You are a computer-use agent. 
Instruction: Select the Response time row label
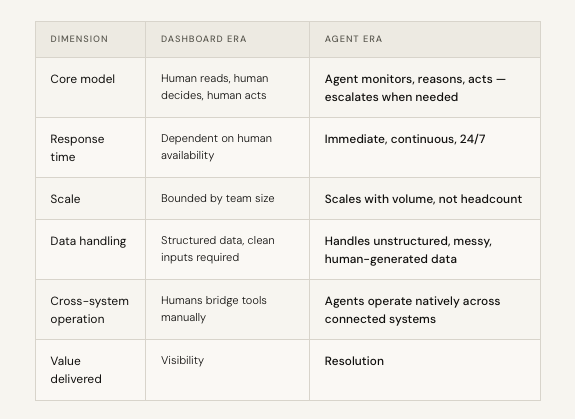tap(77, 148)
